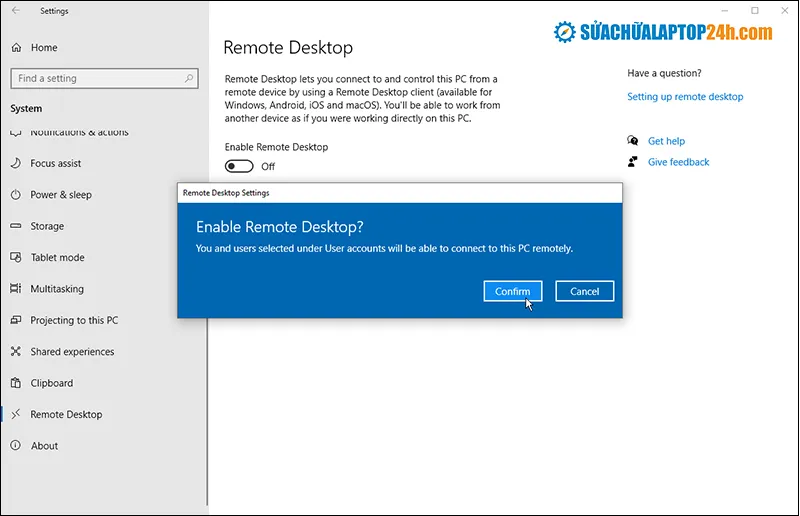Screen dimensions: 800x516
Task: Click the Power & sleep icon
Action: [x=16, y=194]
